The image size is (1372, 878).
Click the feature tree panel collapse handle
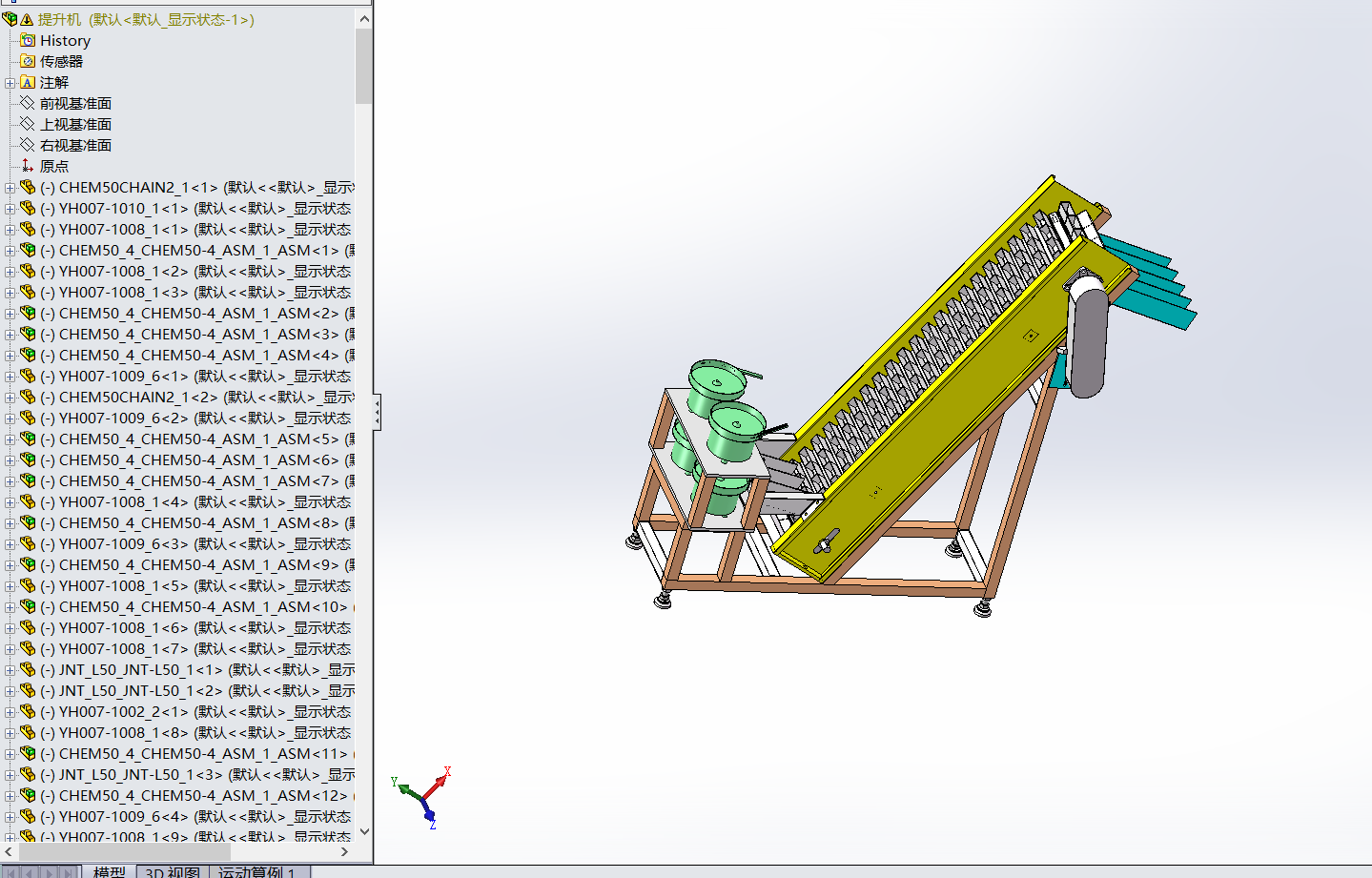coord(378,413)
